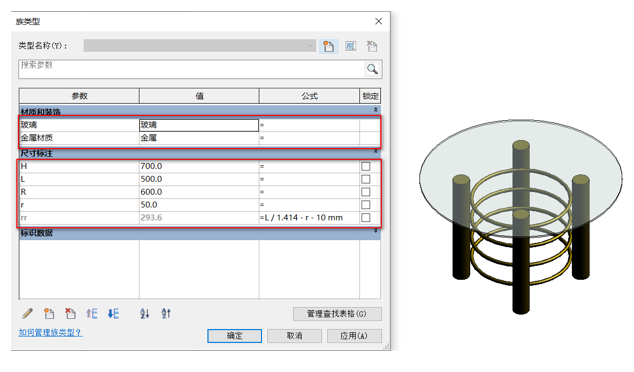Click the r value 50.0
Screen dimensions: 634x372
tap(199, 205)
